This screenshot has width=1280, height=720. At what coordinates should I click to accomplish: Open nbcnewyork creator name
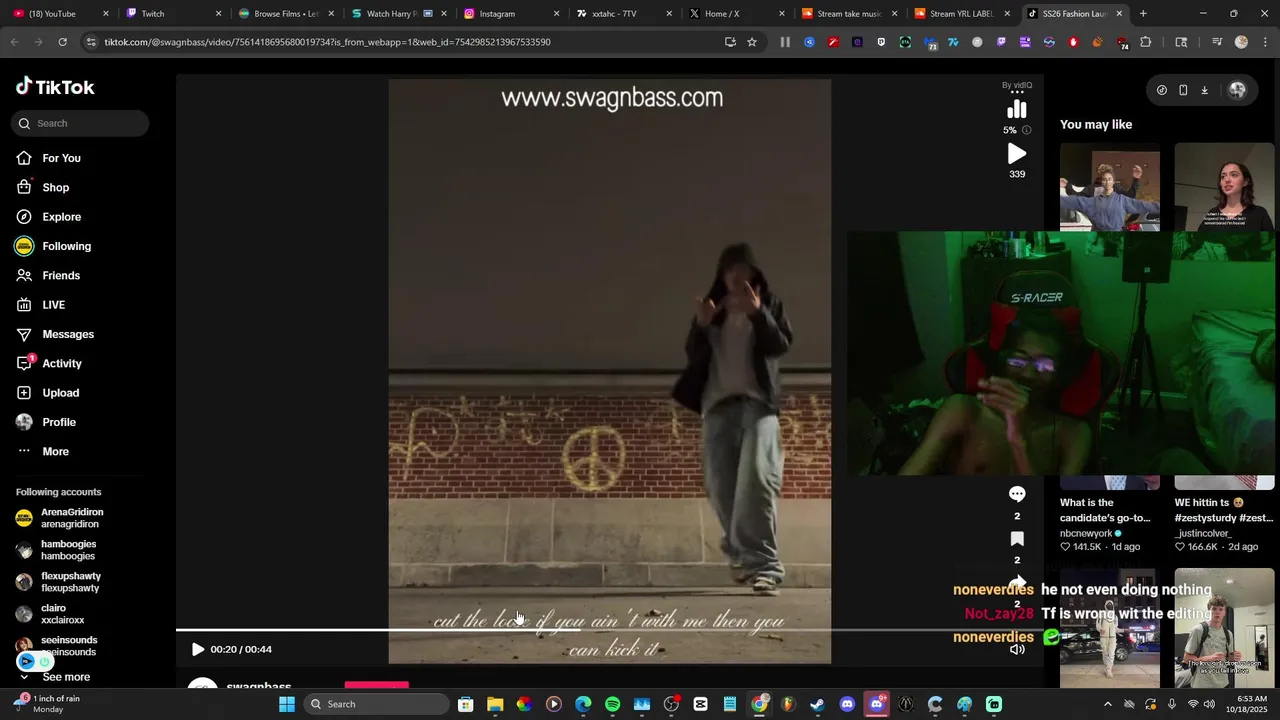(x=1086, y=533)
